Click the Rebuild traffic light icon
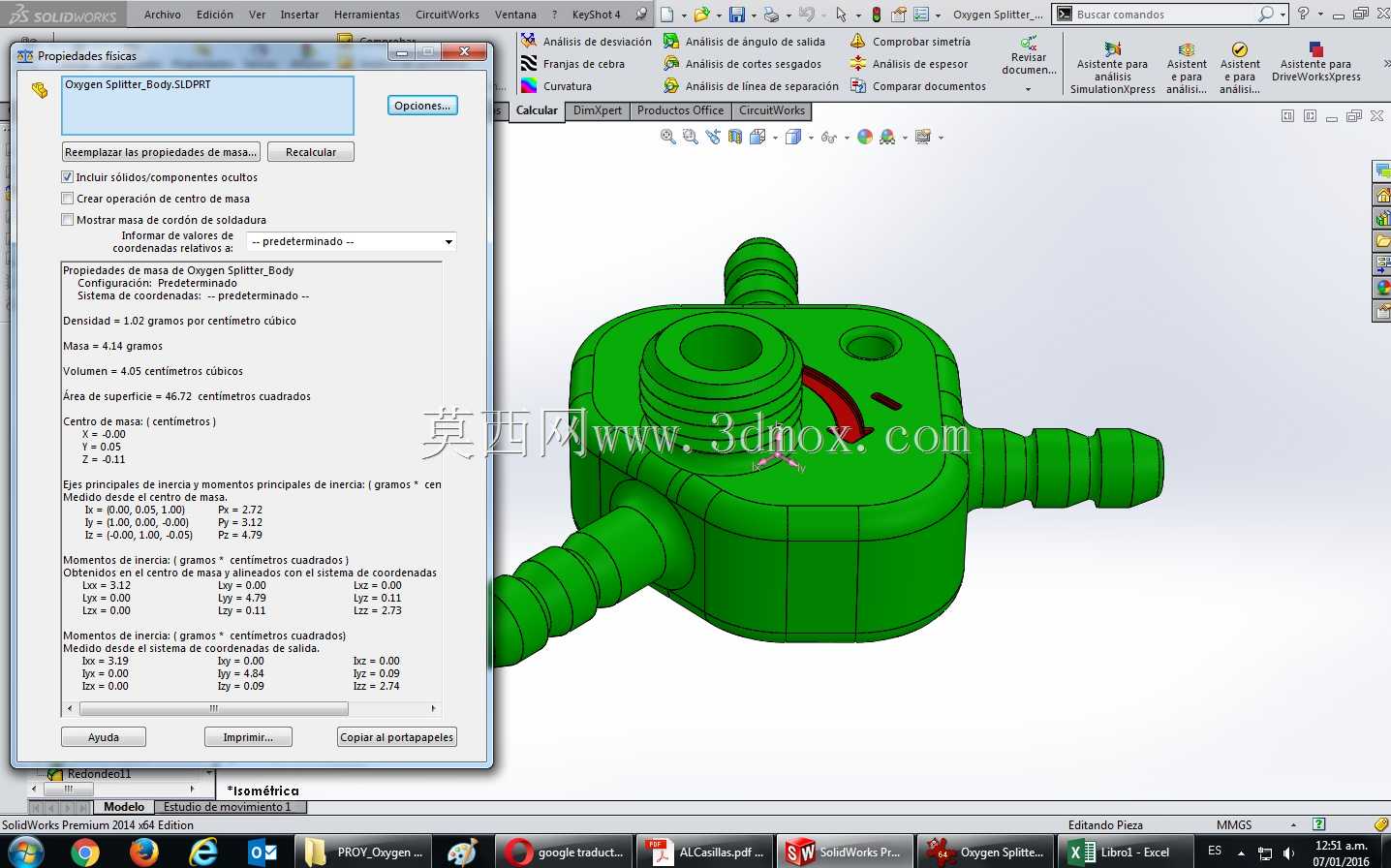Viewport: 1391px width, 868px height. [x=877, y=15]
